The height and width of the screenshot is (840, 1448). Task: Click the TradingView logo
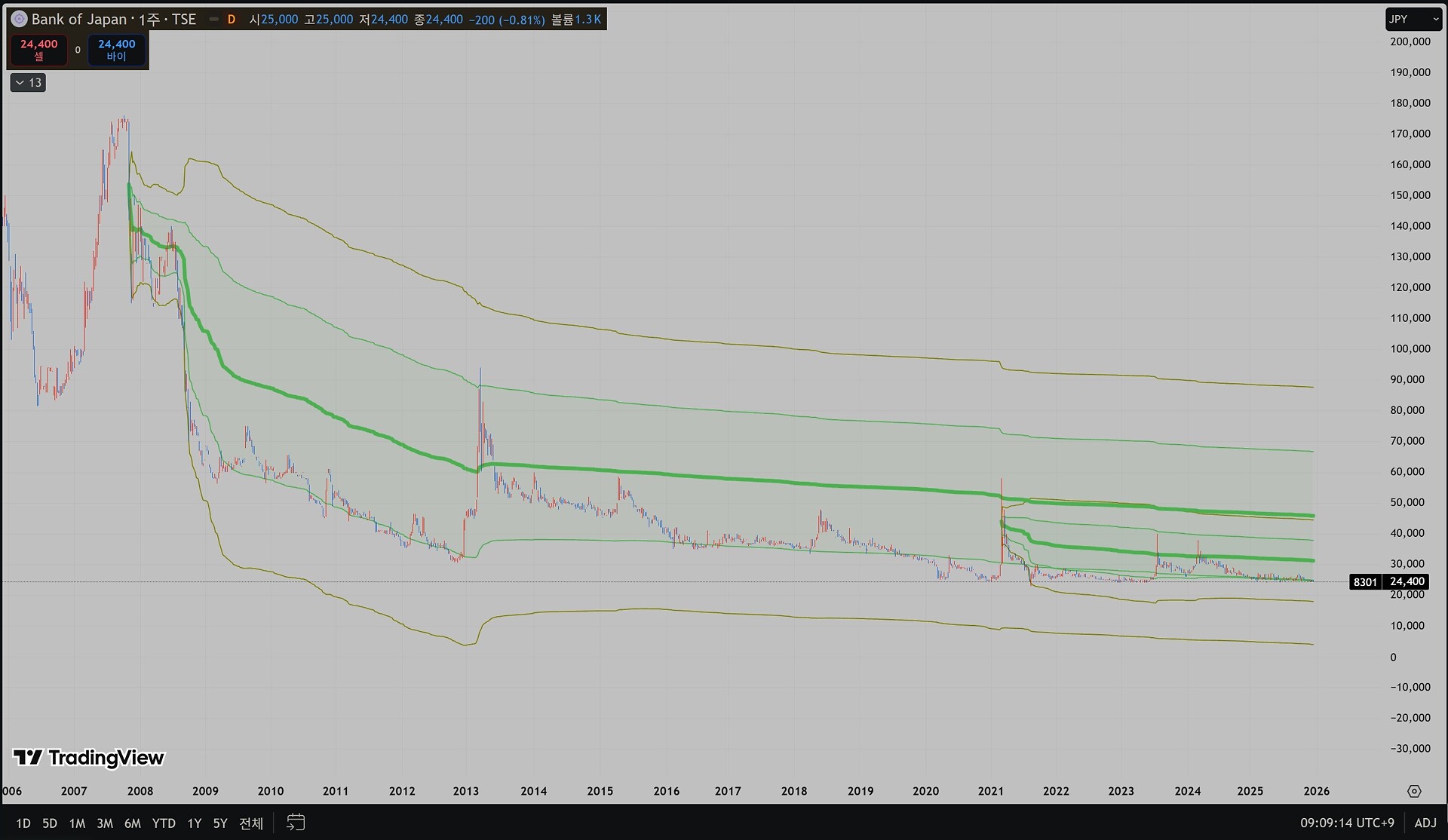88,758
